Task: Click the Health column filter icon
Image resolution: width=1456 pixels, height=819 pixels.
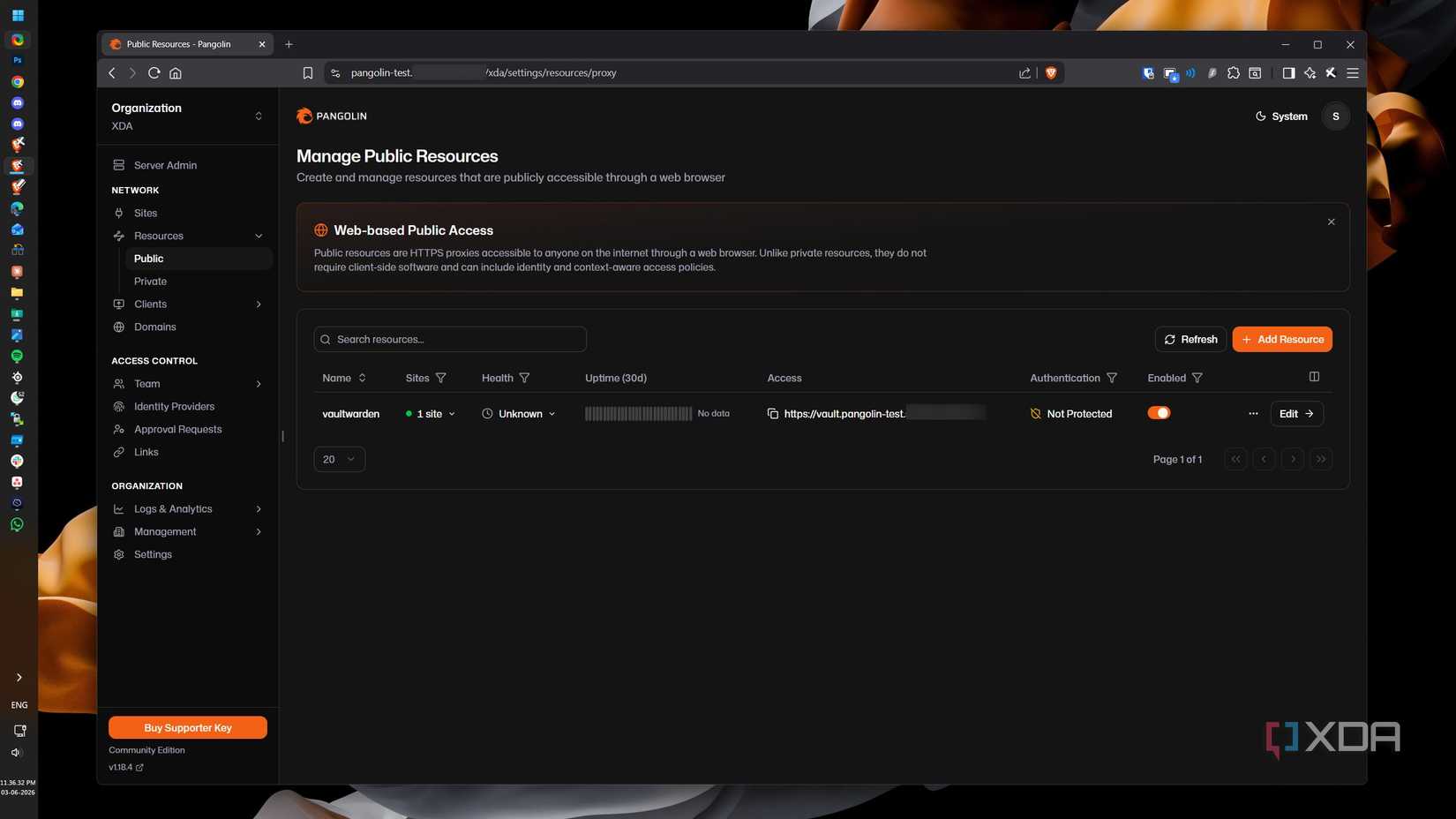Action: tap(524, 378)
